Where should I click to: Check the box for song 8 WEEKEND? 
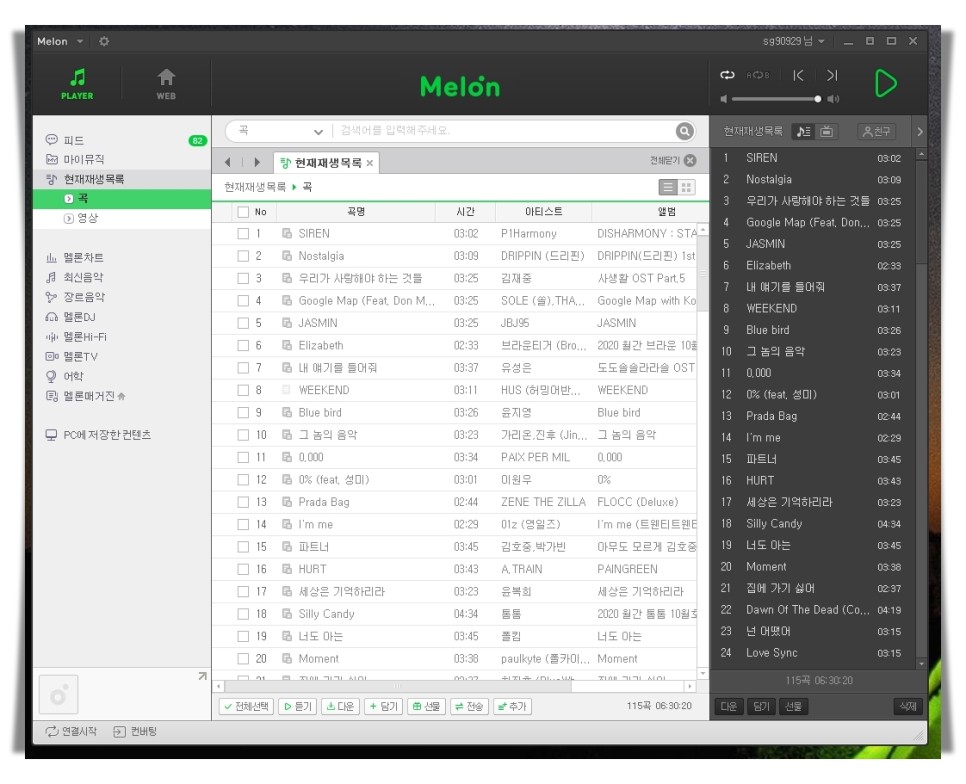(243, 390)
